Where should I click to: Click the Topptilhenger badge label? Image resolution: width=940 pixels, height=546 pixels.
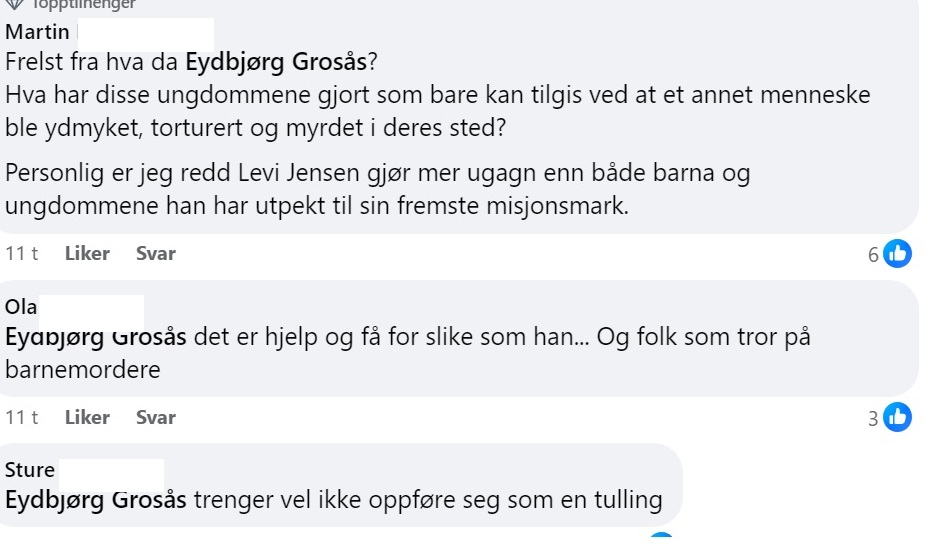click(x=84, y=5)
